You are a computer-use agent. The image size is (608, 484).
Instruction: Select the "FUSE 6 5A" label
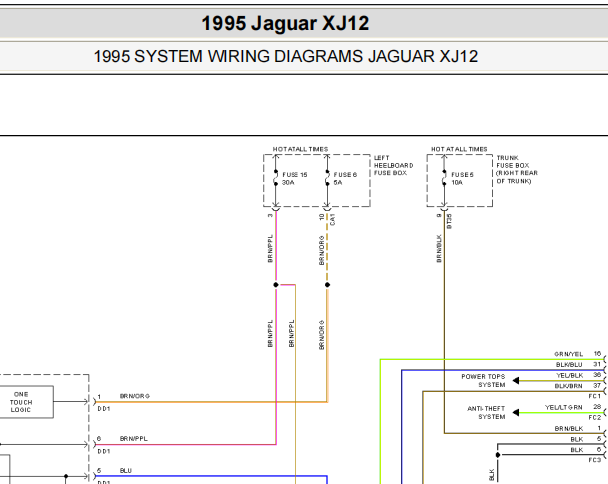pyautogui.click(x=345, y=178)
